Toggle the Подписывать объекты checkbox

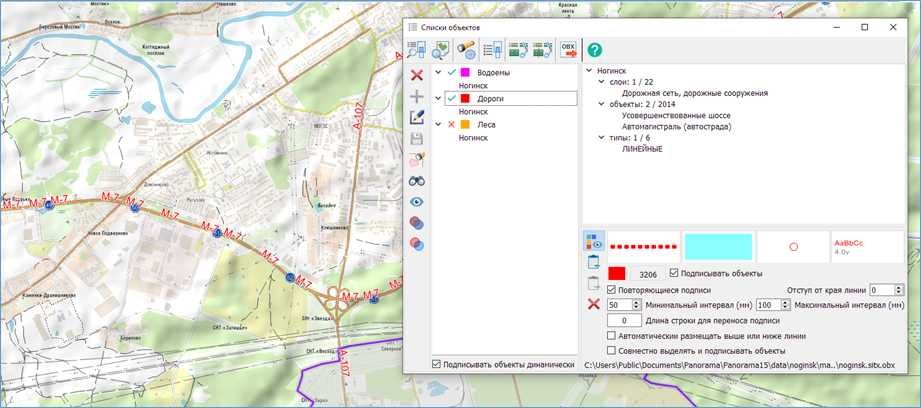(675, 273)
